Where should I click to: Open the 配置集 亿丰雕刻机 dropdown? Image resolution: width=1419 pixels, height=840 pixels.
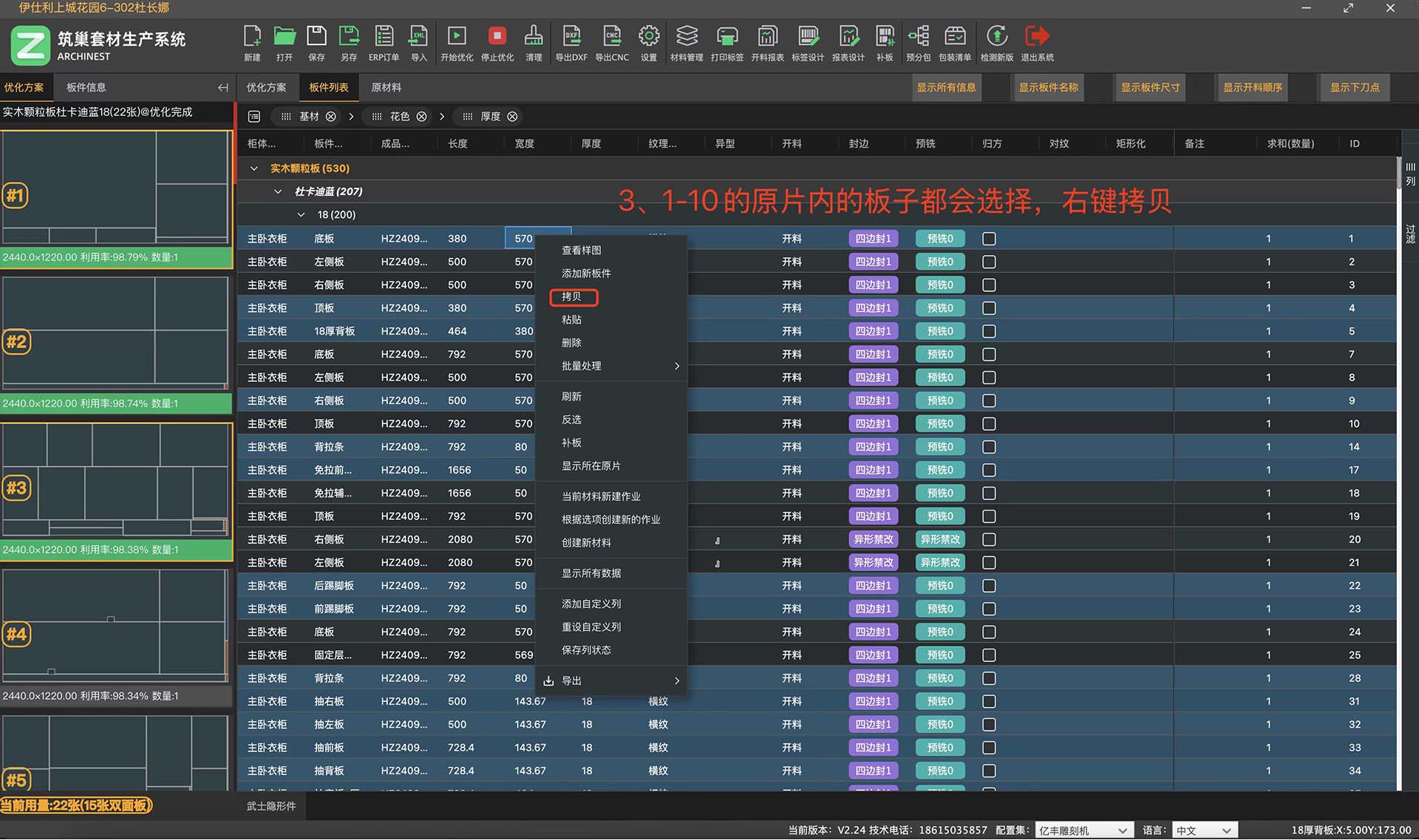1084,830
